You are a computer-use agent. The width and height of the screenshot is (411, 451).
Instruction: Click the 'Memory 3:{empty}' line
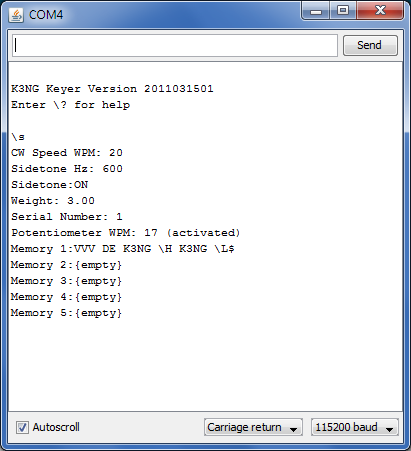[x=66, y=281]
